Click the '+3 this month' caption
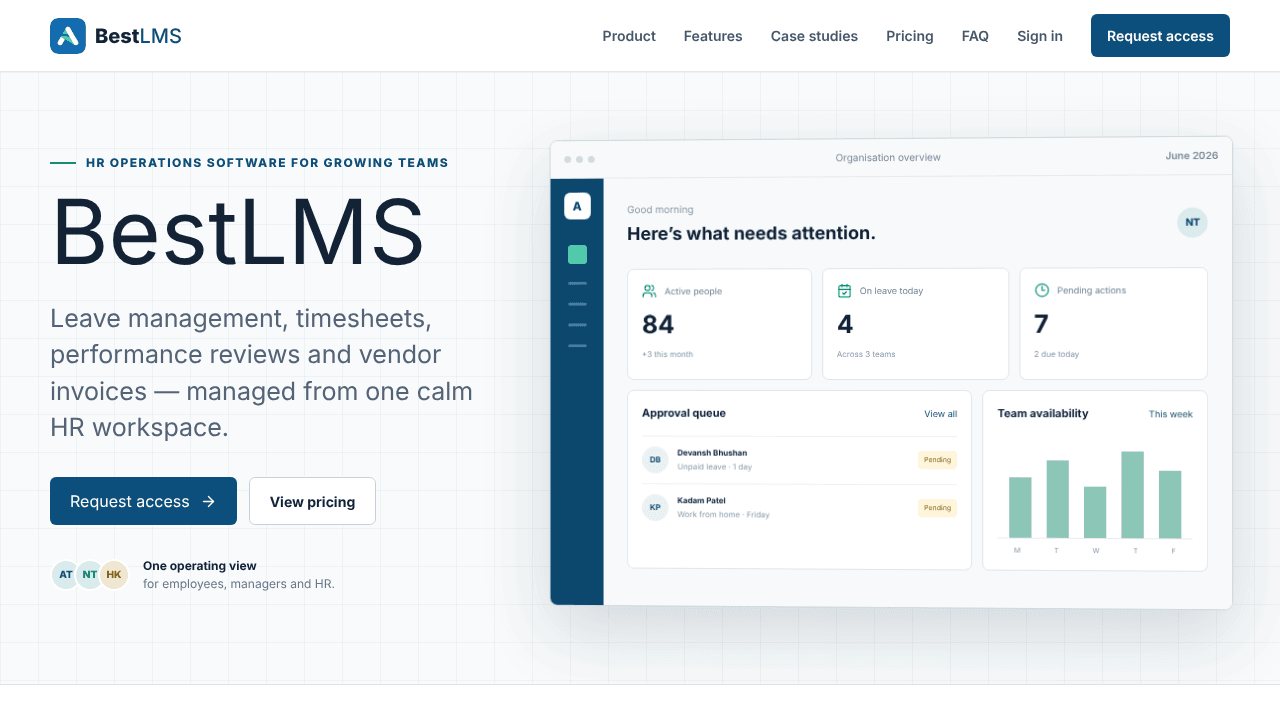 coord(667,354)
